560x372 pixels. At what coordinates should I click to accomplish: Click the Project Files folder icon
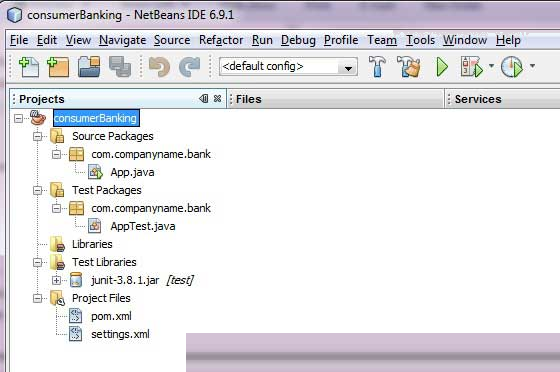pos(58,298)
